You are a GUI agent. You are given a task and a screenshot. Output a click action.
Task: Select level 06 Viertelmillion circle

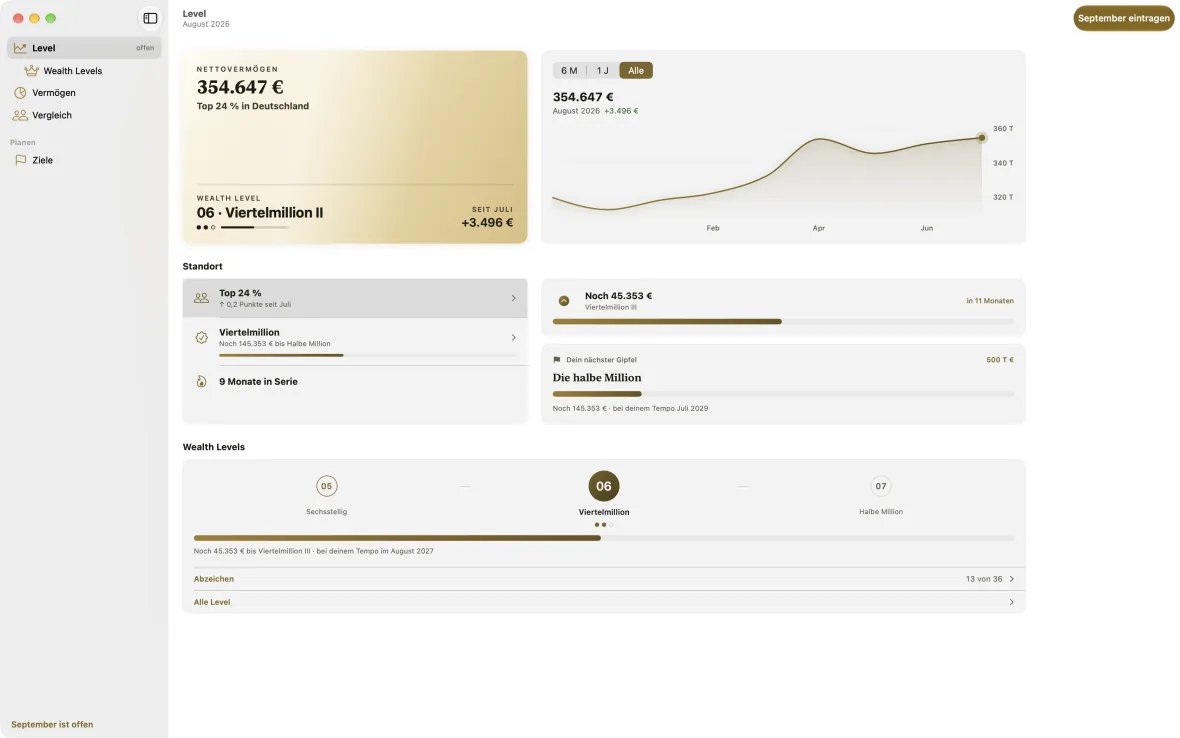[x=604, y=486]
